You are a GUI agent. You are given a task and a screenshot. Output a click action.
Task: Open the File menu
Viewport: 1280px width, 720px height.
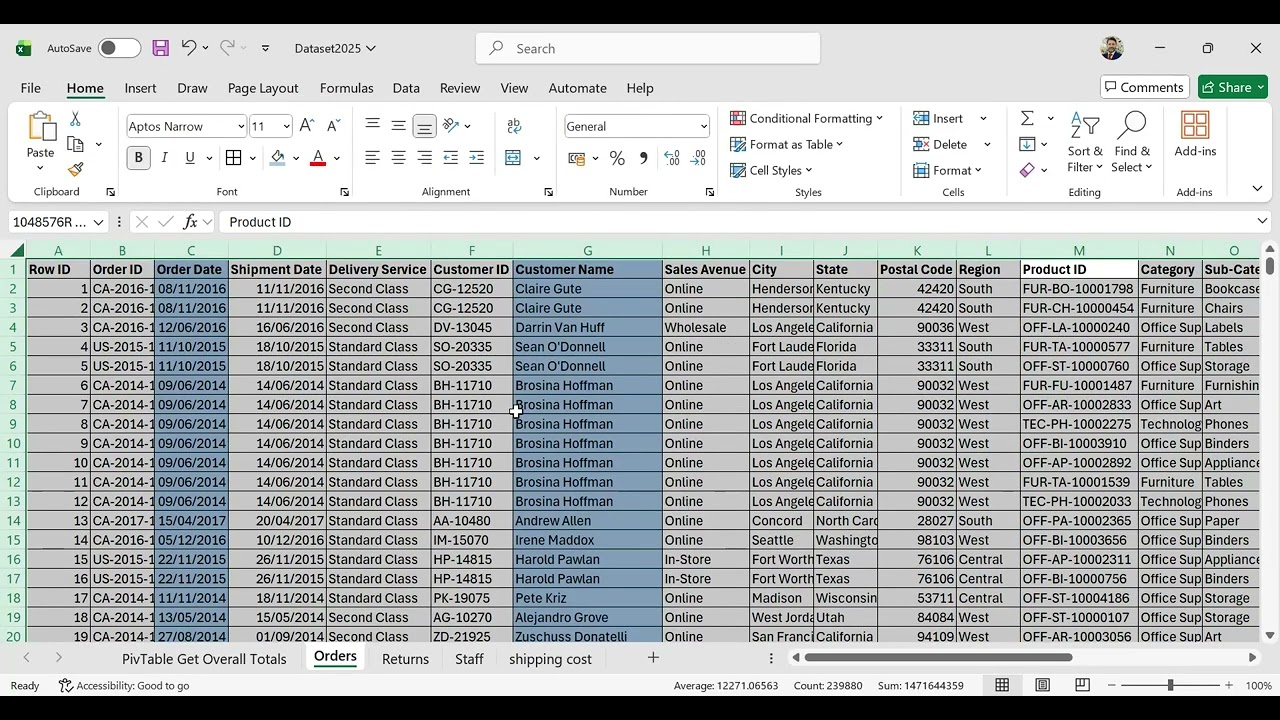click(x=31, y=88)
